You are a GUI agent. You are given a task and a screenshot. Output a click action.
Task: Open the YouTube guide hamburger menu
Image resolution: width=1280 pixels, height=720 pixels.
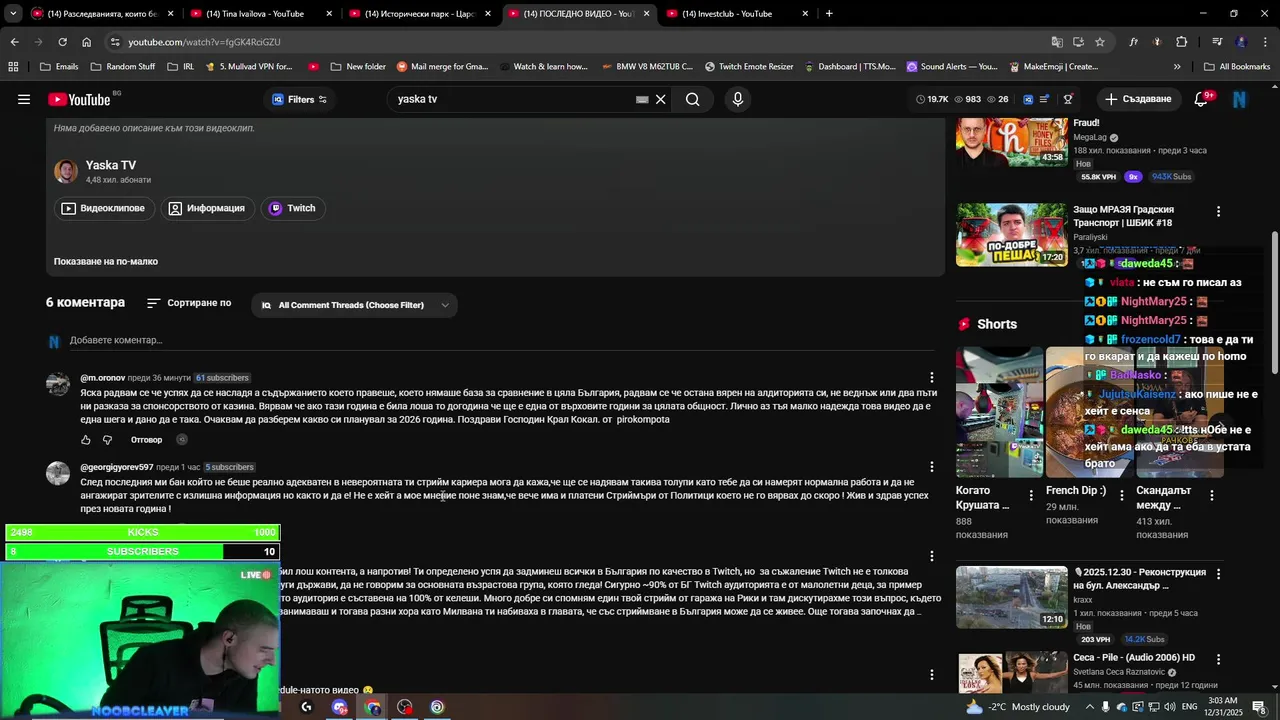[x=24, y=99]
